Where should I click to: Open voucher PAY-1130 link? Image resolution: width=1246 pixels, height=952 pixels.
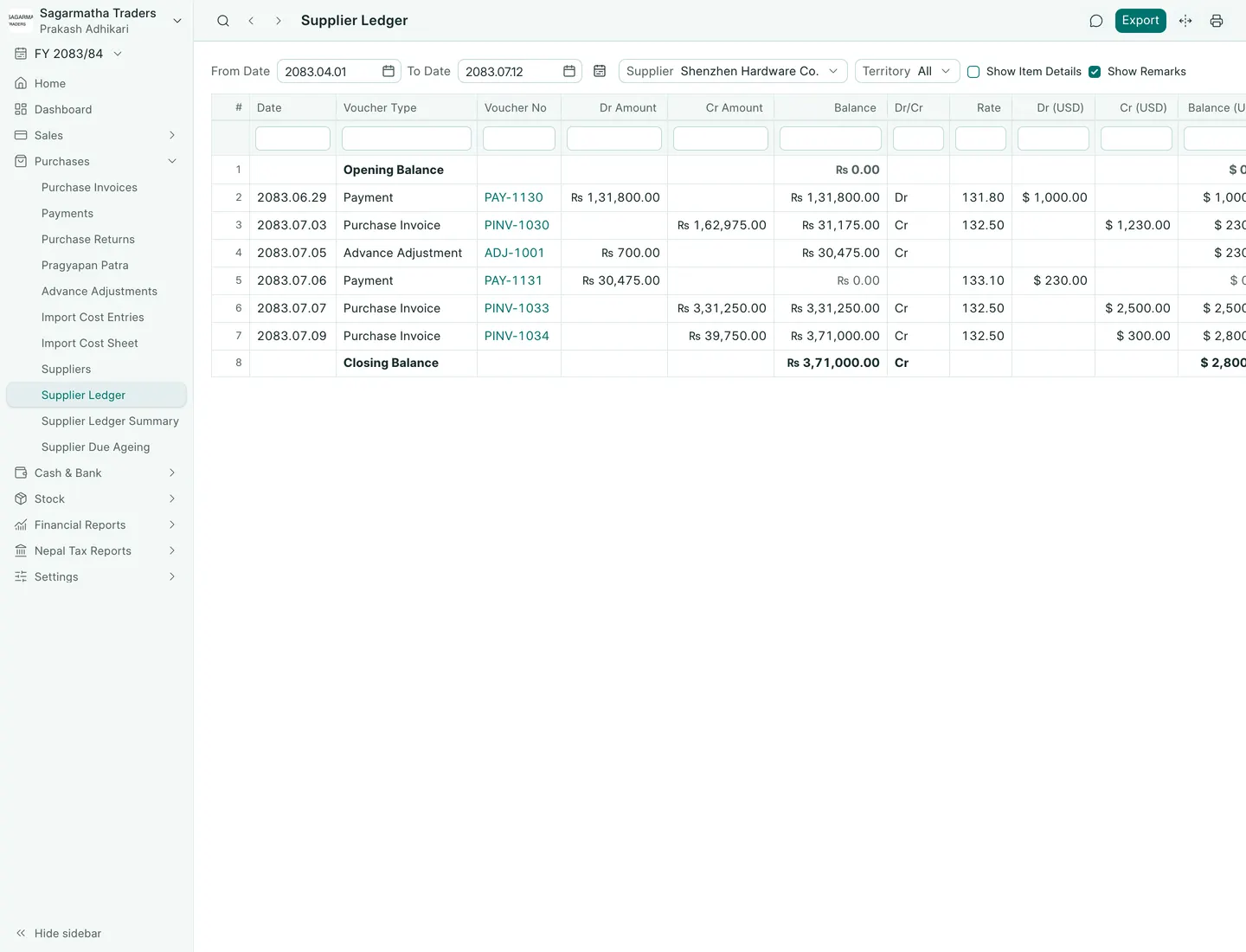coord(514,197)
